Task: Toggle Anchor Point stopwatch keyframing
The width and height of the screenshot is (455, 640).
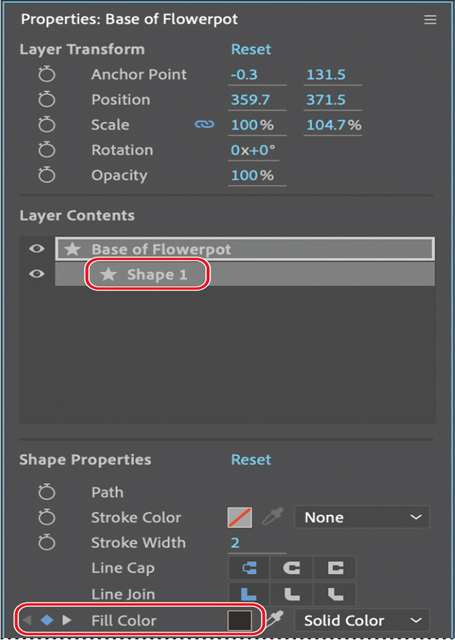Action: click(47, 74)
